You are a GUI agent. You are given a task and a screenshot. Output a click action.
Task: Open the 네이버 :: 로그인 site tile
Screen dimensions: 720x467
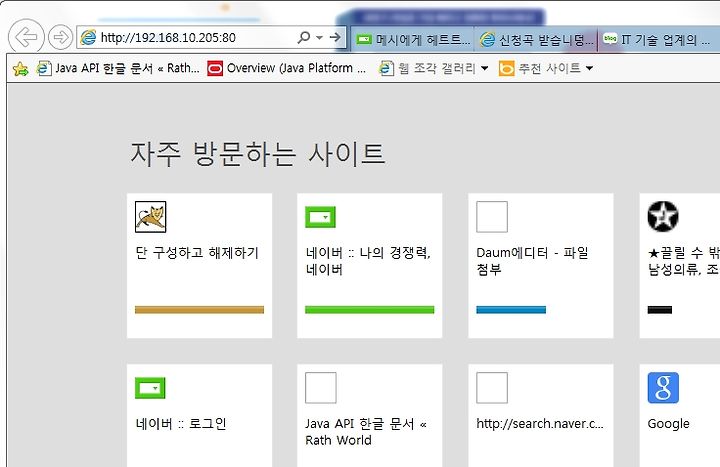tap(199, 416)
